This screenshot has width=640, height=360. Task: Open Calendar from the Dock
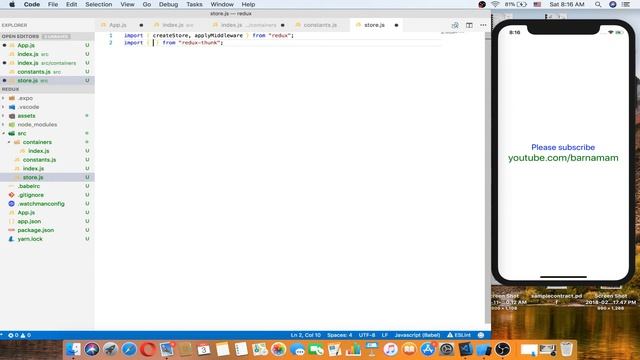204,349
